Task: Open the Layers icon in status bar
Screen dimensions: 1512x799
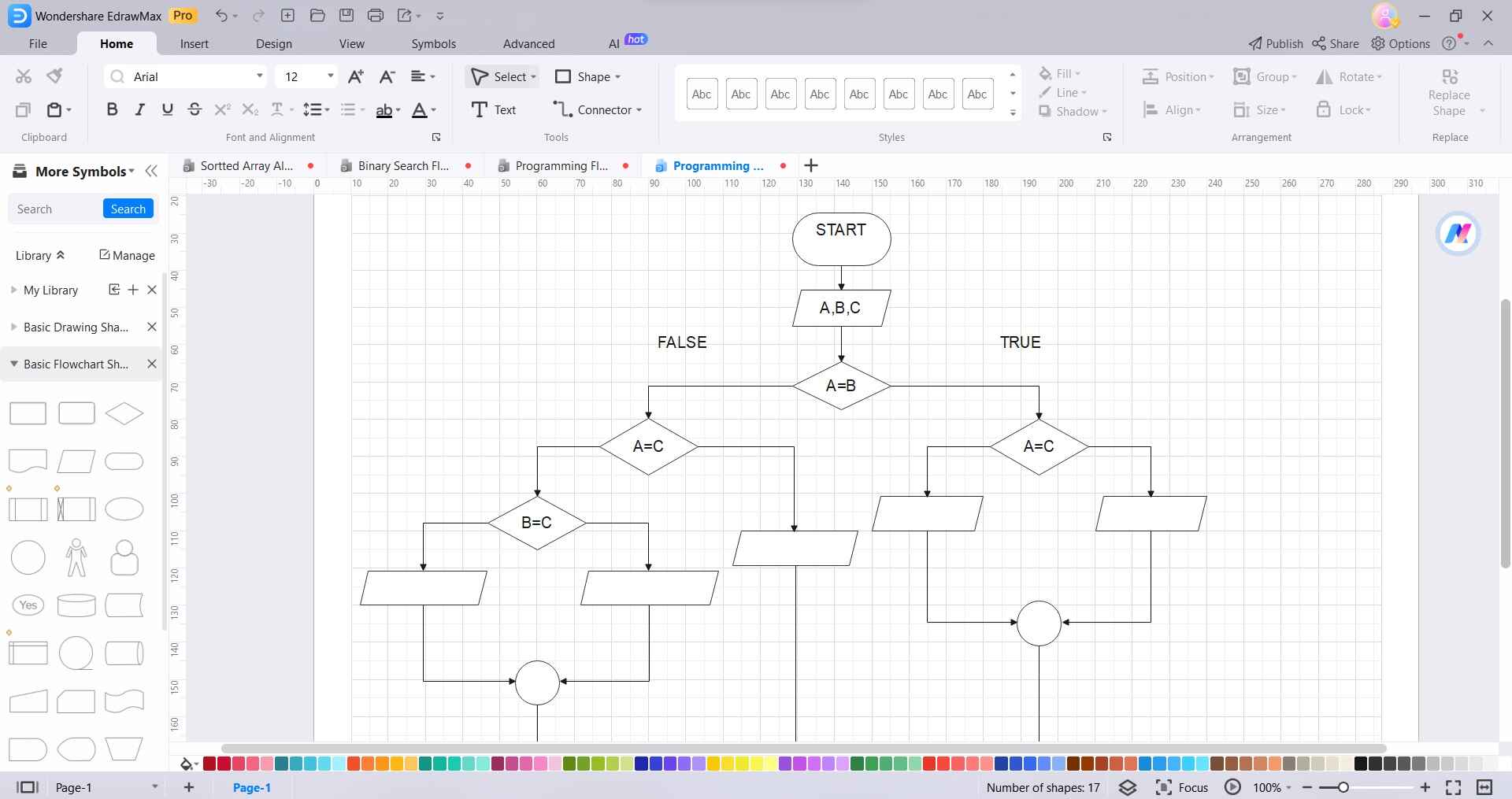Action: click(1128, 787)
